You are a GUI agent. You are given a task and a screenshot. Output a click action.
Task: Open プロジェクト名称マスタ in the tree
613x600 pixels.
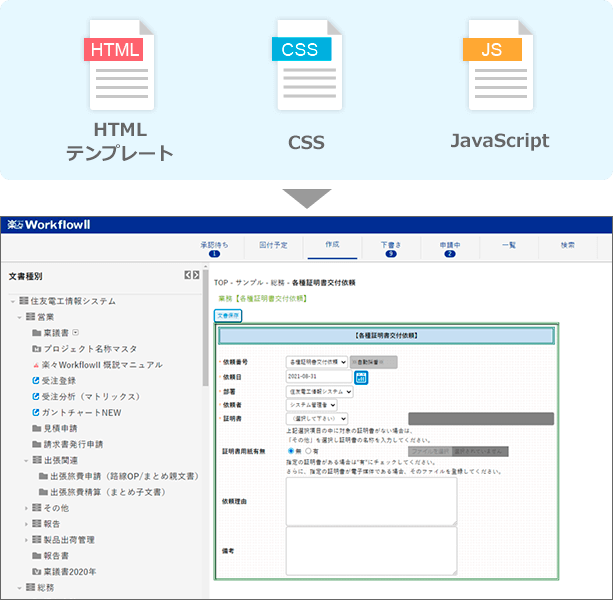(90, 349)
